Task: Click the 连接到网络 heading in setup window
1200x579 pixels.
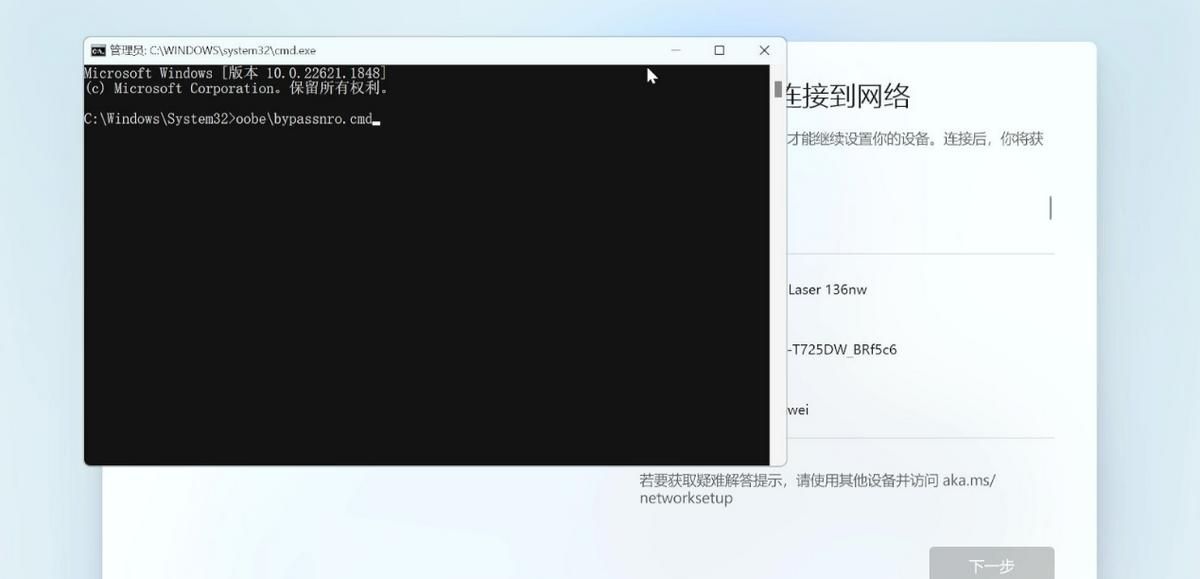Action: (848, 96)
